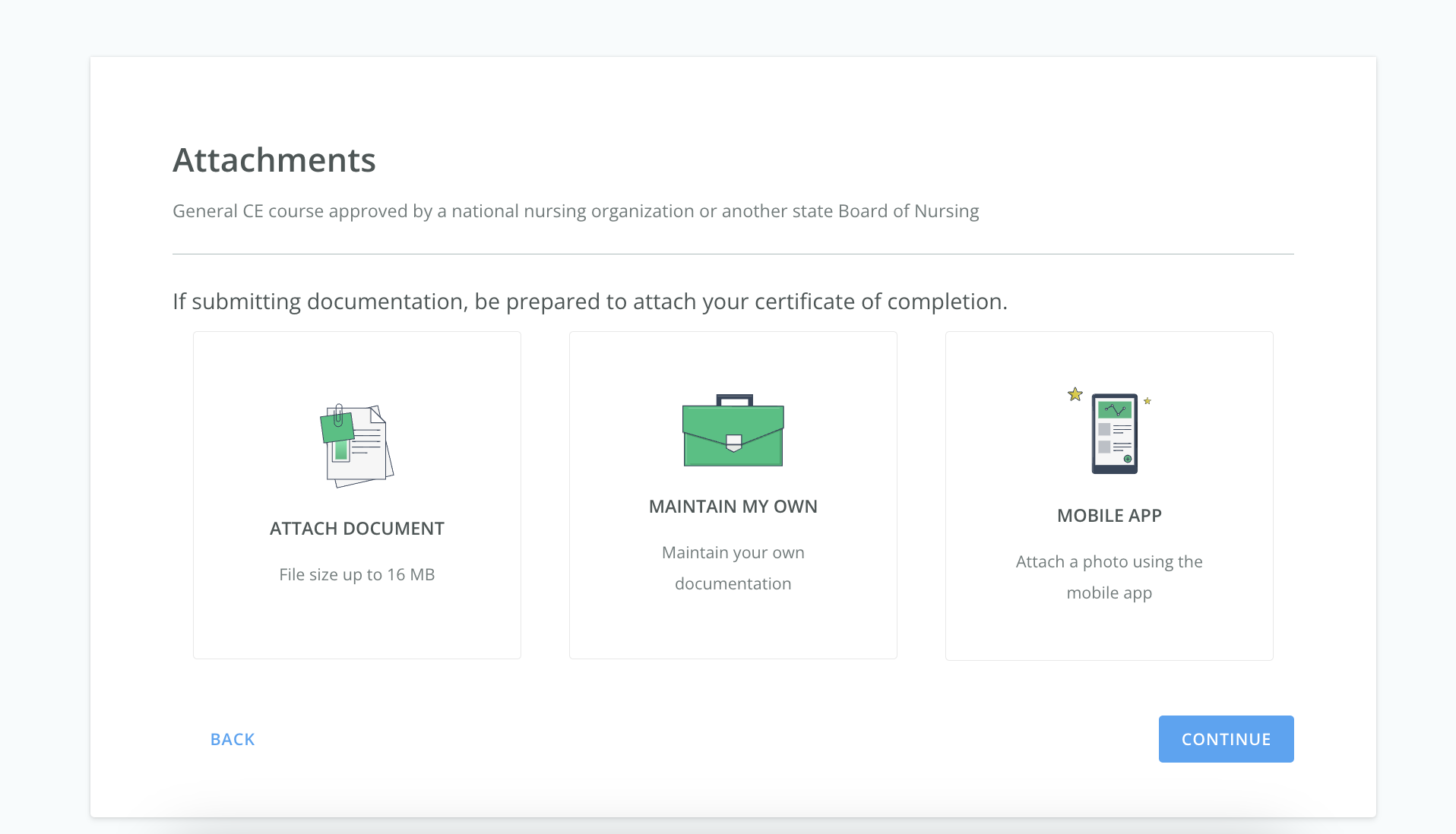Image resolution: width=1456 pixels, height=834 pixels.
Task: Click "Attach a photo using the mobile app"
Action: coord(1109,577)
